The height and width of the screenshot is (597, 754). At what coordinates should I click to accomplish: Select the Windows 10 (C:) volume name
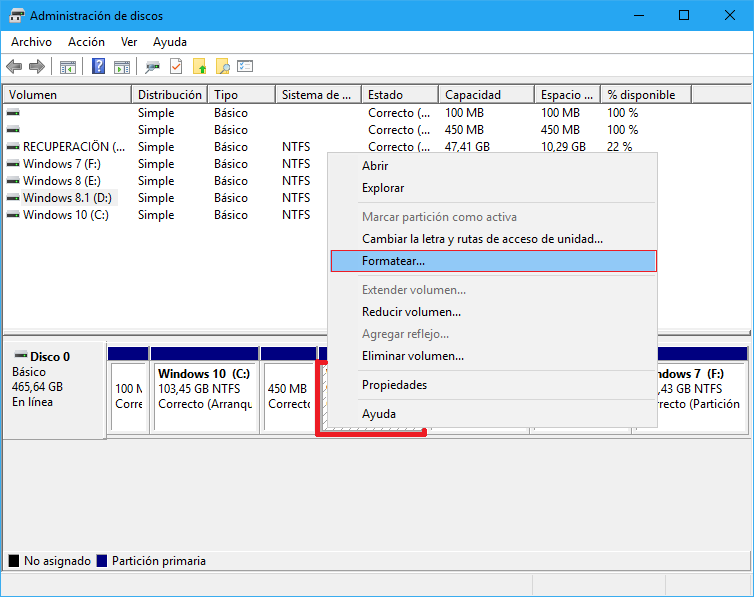(x=66, y=215)
